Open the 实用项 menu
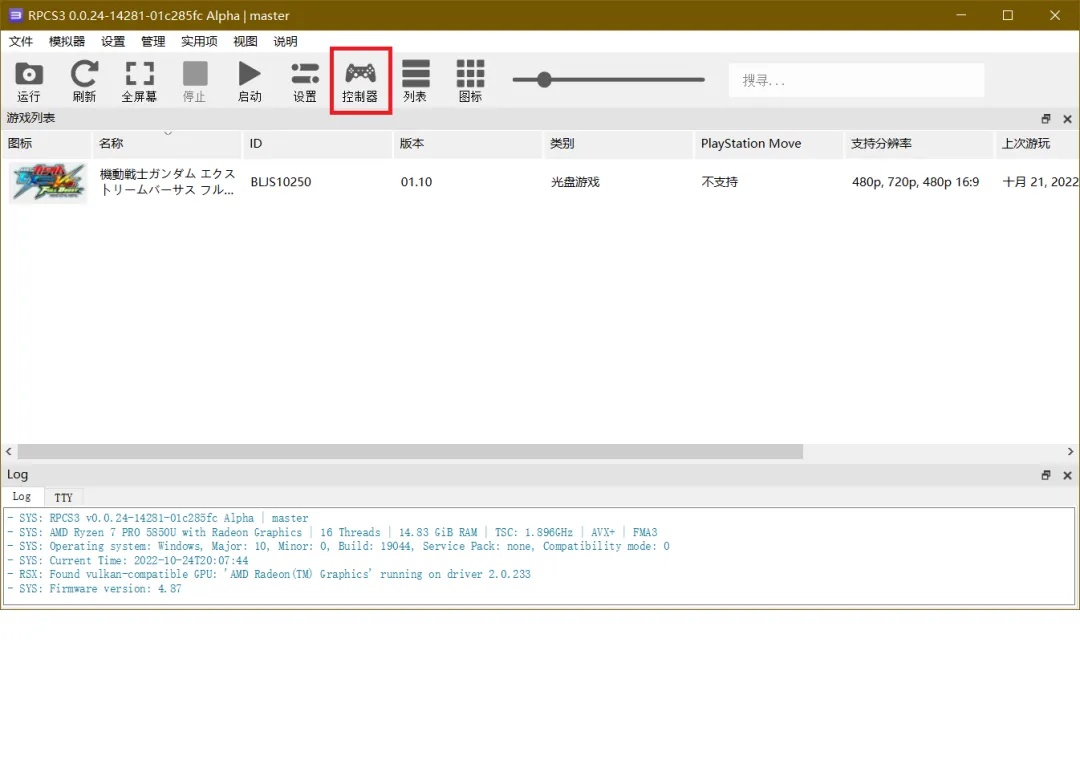The height and width of the screenshot is (781, 1080). coord(199,41)
